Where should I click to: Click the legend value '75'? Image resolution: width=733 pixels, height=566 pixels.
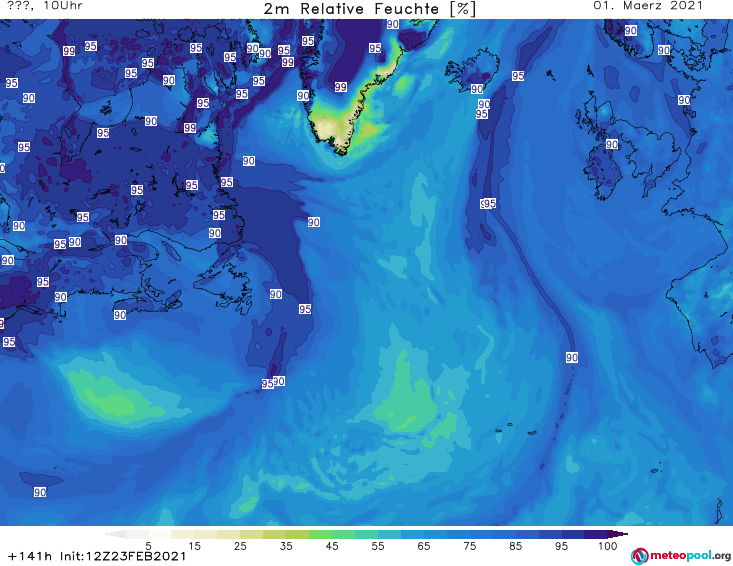(x=469, y=546)
